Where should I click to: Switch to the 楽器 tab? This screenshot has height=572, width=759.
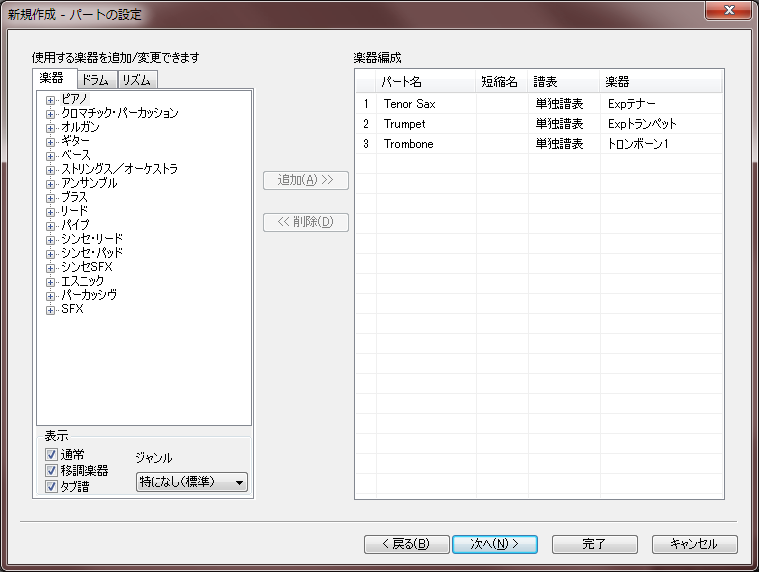pyautogui.click(x=54, y=78)
